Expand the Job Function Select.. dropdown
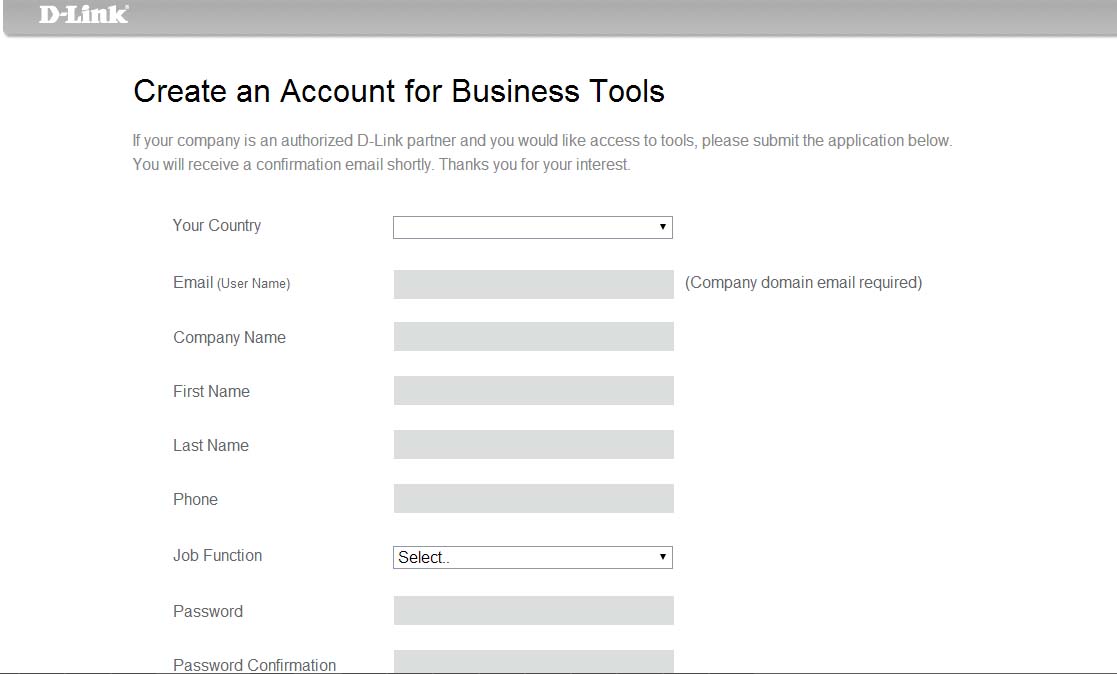Screen dimensions: 1117x674 532,557
